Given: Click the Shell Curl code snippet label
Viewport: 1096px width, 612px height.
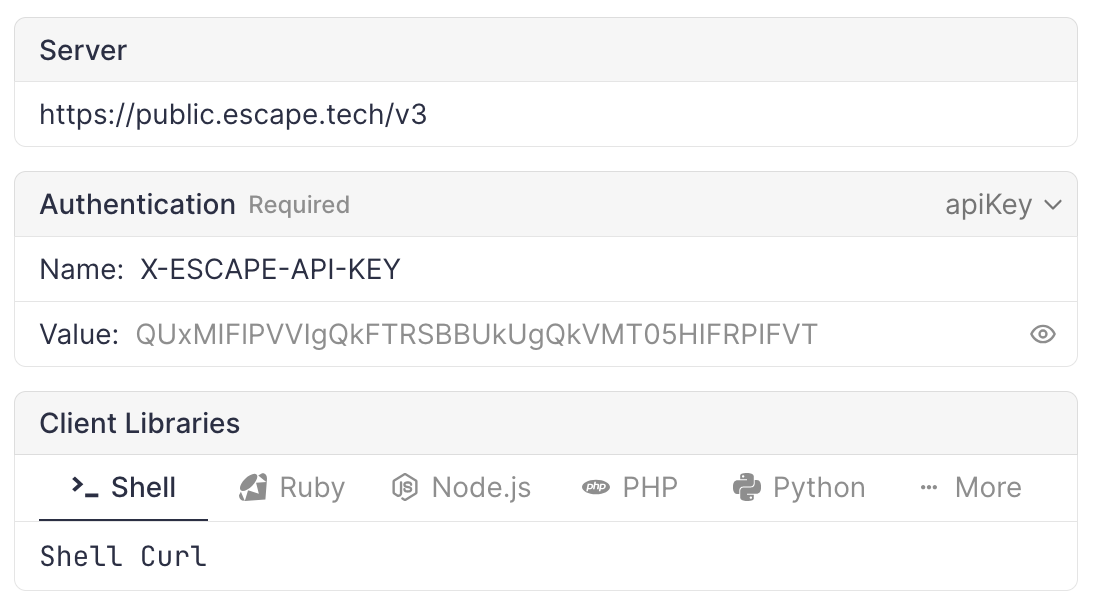Looking at the screenshot, I should 122,556.
